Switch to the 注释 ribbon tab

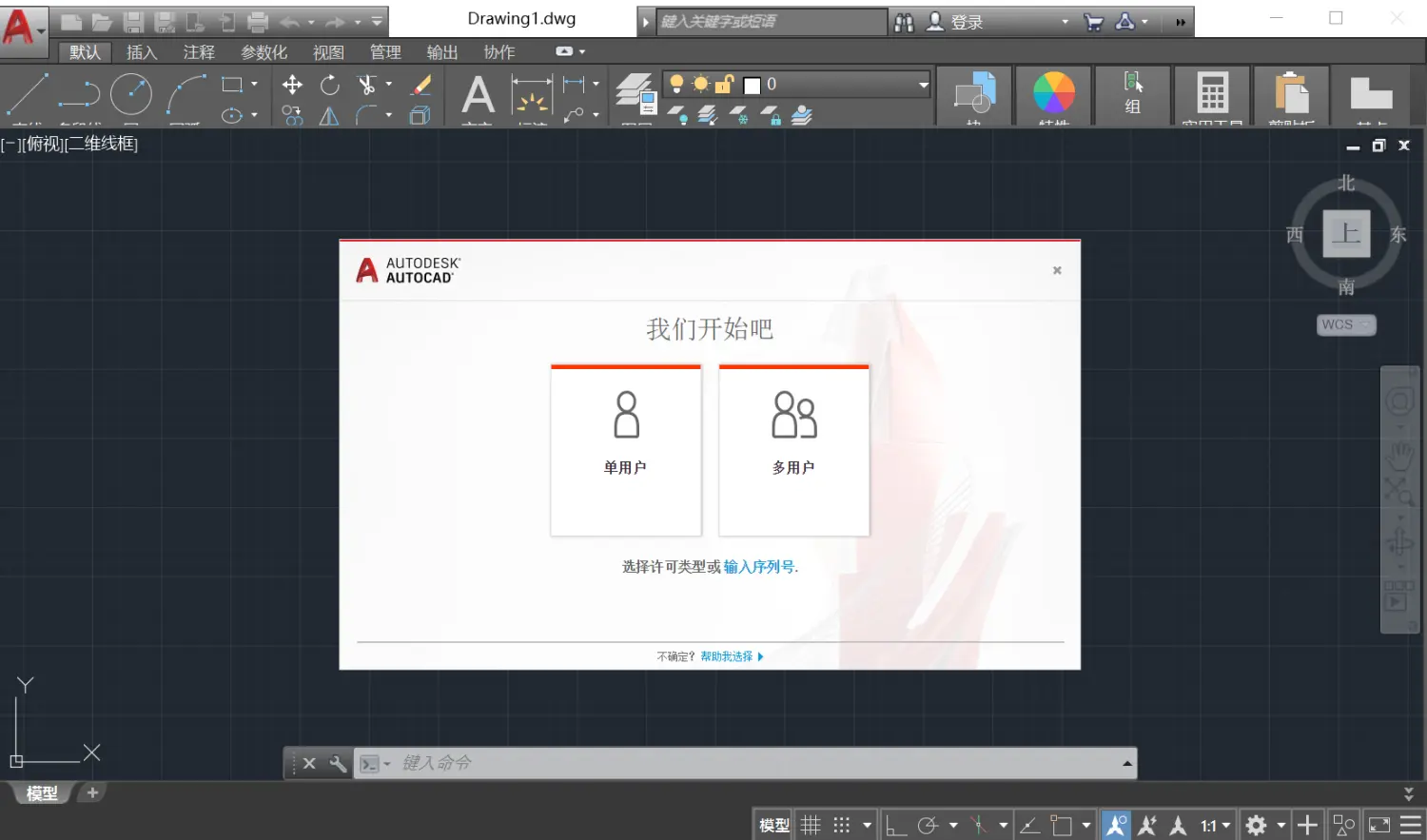(x=199, y=52)
